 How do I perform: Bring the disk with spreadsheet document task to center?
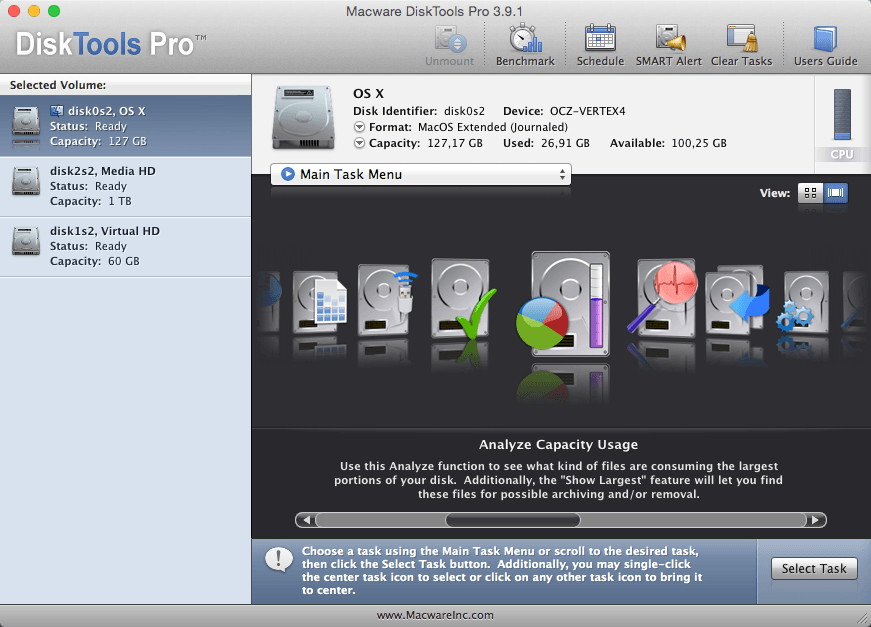[x=319, y=302]
